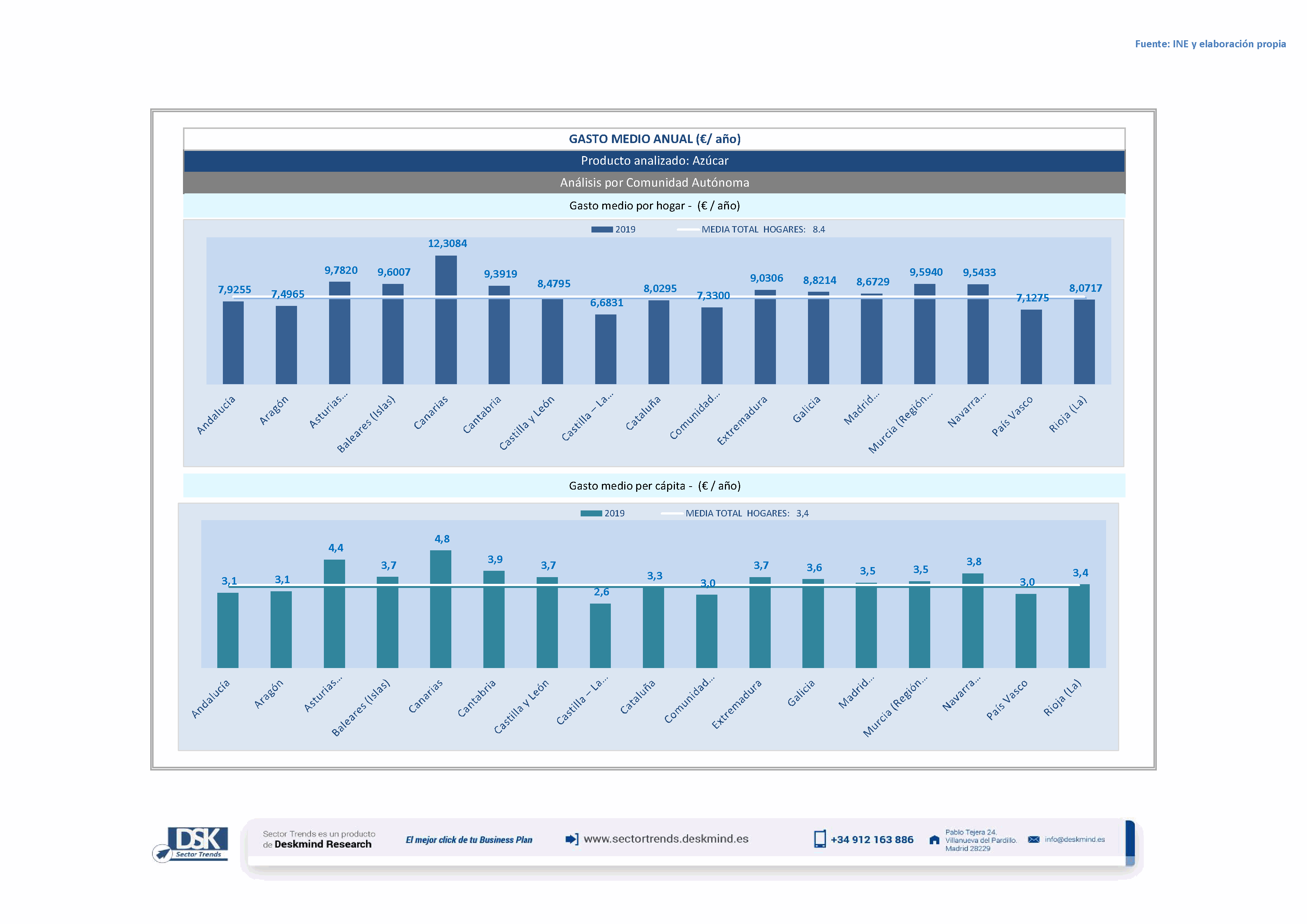The image size is (1307, 924).
Task: Click the envelope email icon in footer
Action: [1034, 839]
